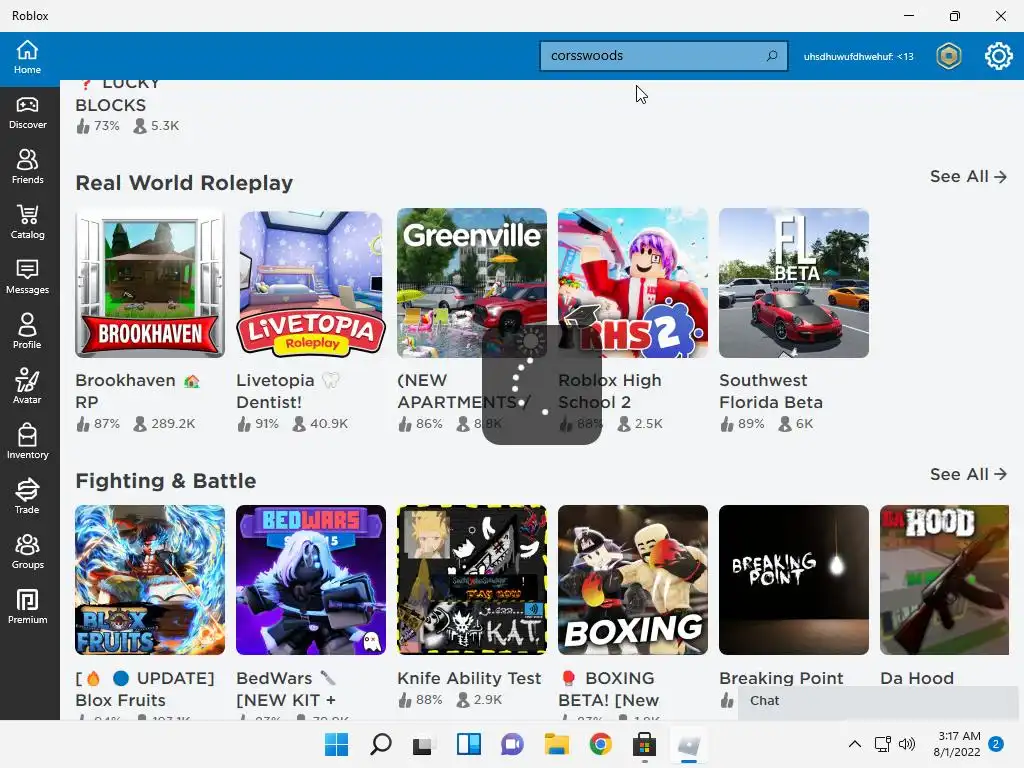Click the Knife Ability Test title
The image size is (1024, 768).
[x=469, y=678]
